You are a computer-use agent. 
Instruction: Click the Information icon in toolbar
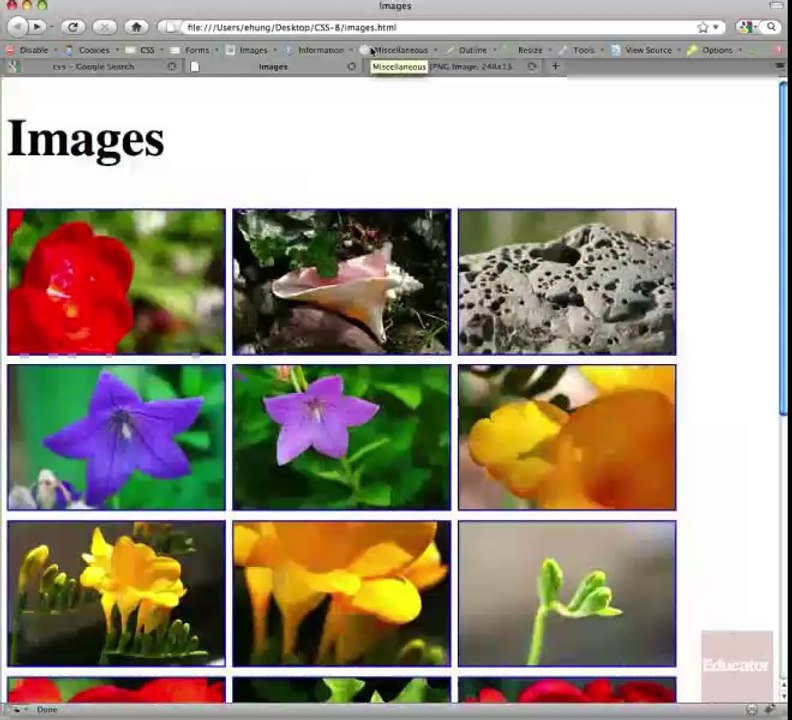pyautogui.click(x=288, y=50)
